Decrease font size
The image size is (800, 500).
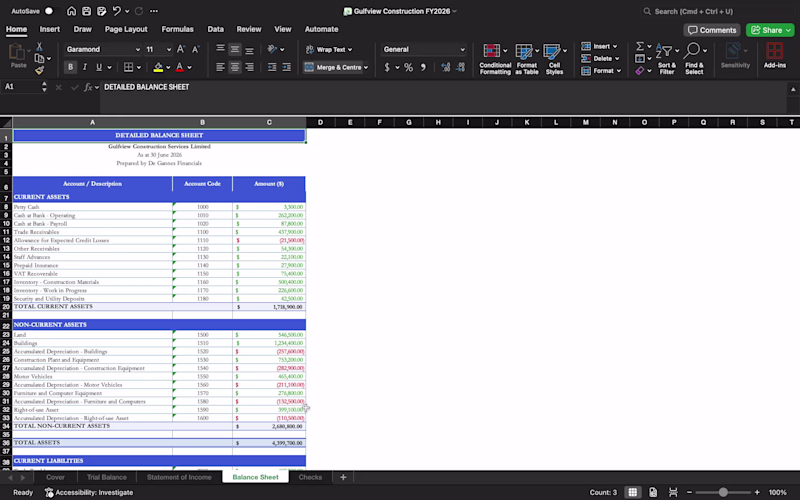tap(195, 49)
